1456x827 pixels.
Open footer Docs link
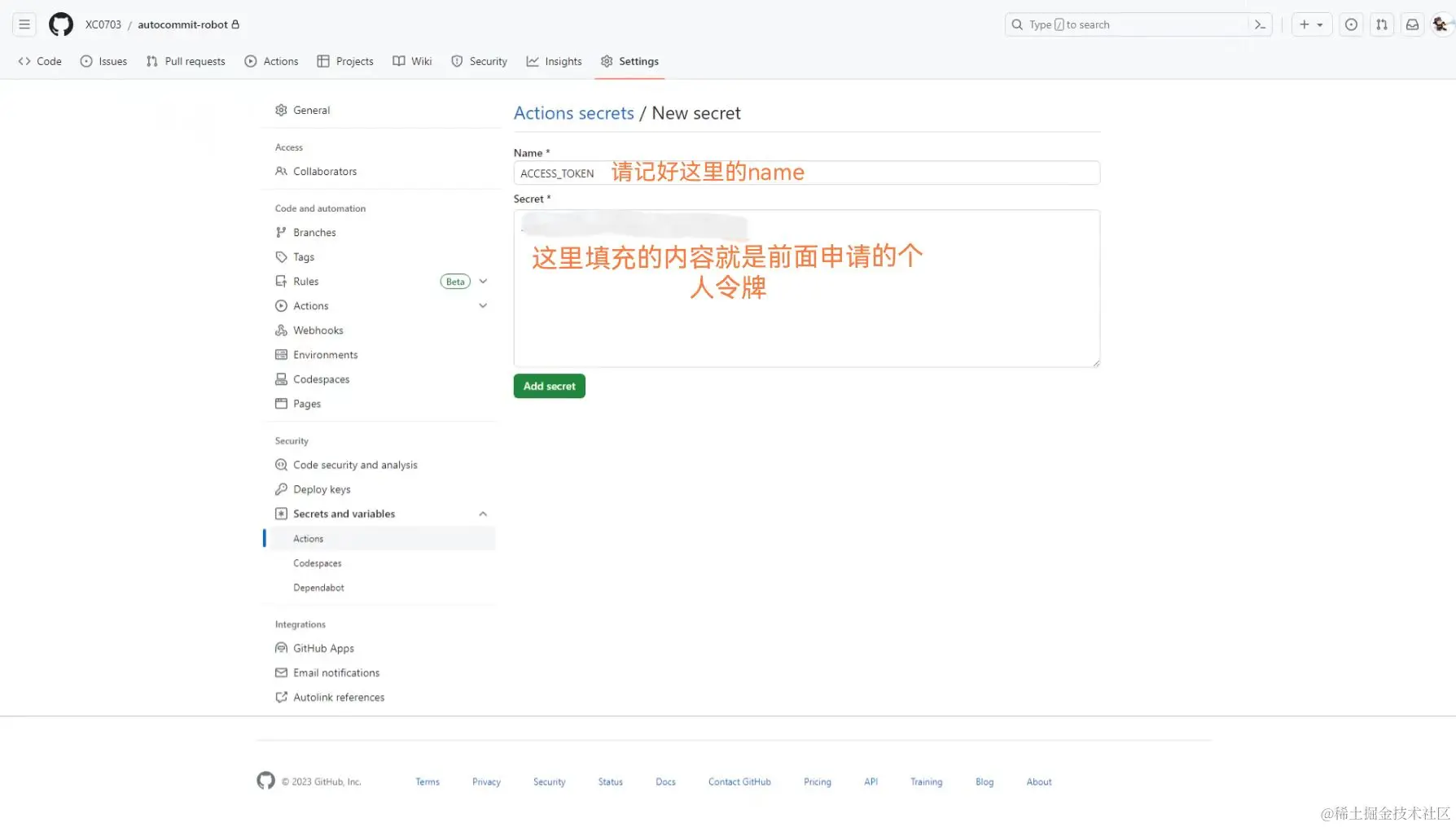(x=665, y=781)
